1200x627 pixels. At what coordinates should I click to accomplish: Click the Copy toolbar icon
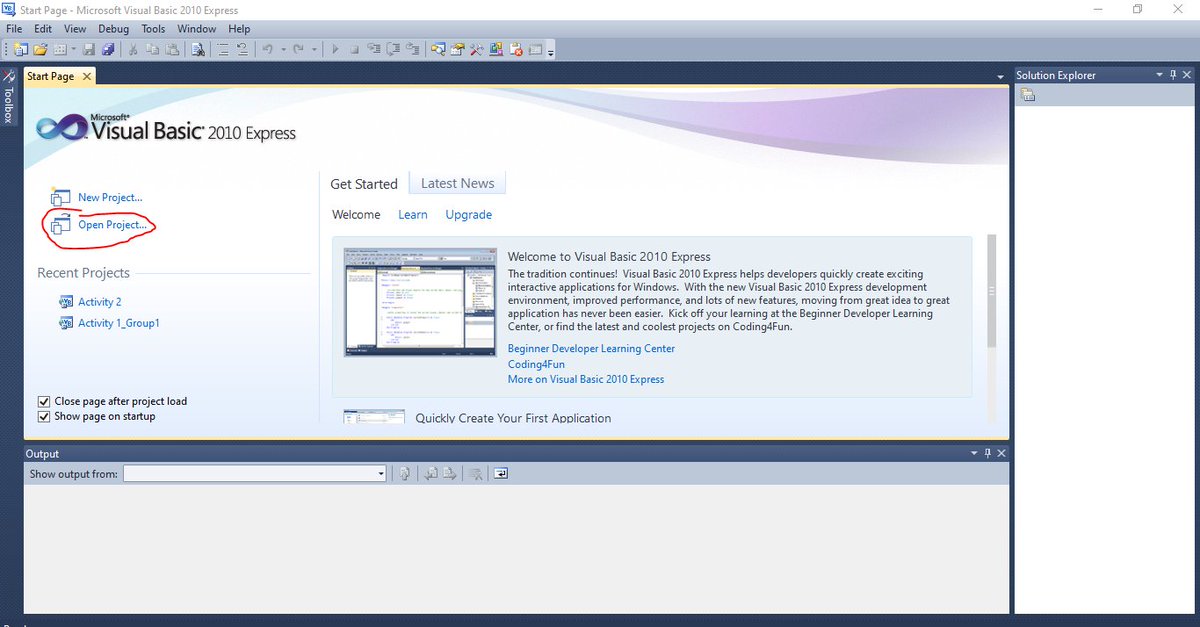pos(153,49)
